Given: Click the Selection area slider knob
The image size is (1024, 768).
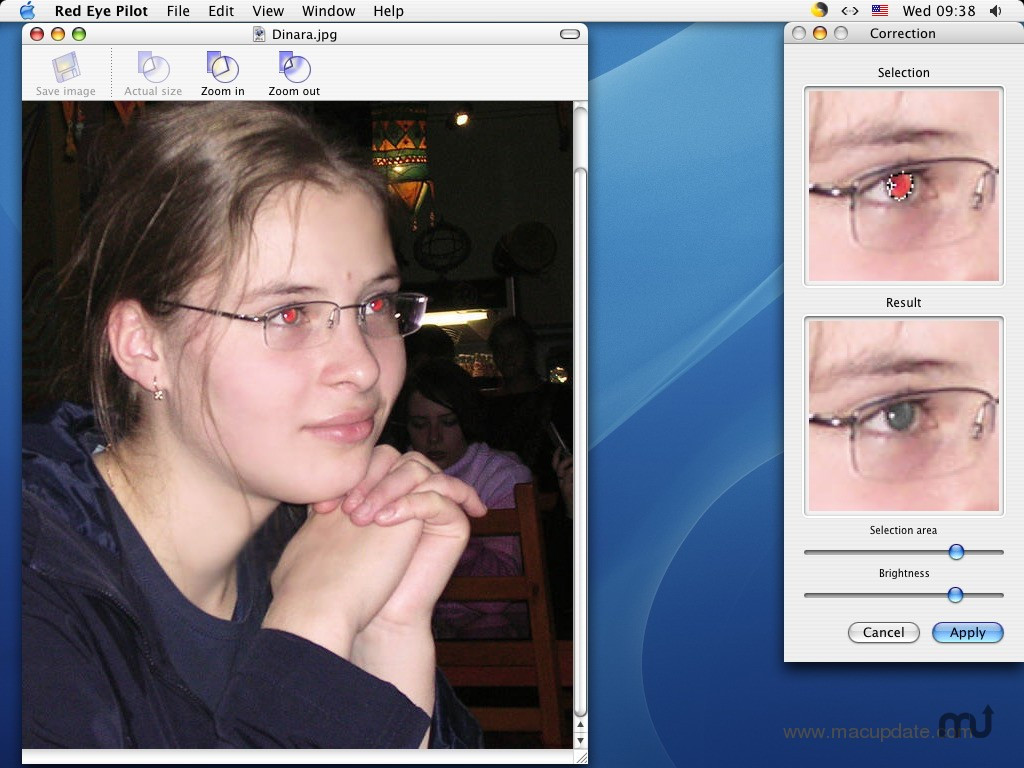Looking at the screenshot, I should [956, 552].
